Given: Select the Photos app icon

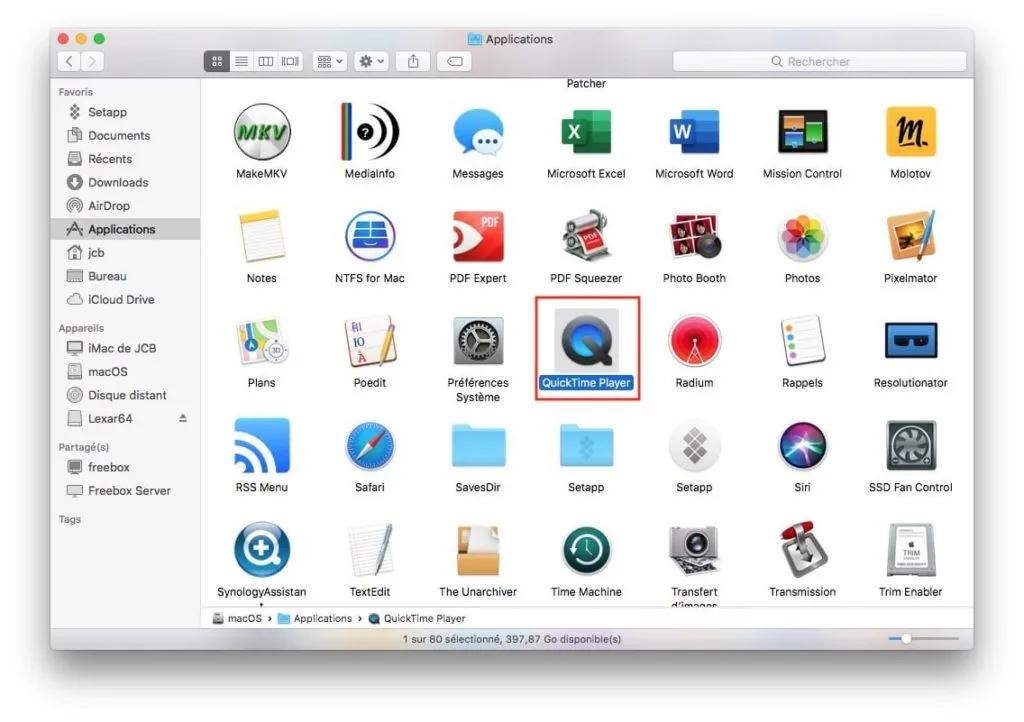Looking at the screenshot, I should tap(803, 236).
